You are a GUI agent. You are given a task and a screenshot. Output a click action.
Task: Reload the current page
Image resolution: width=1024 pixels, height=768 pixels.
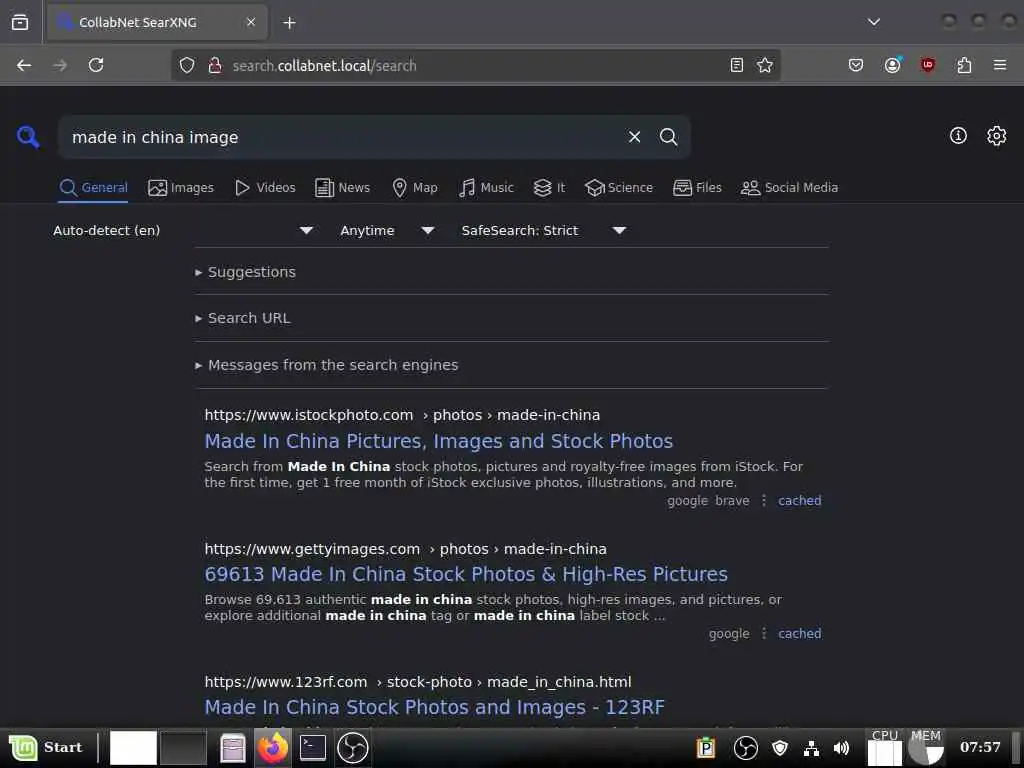pos(96,65)
